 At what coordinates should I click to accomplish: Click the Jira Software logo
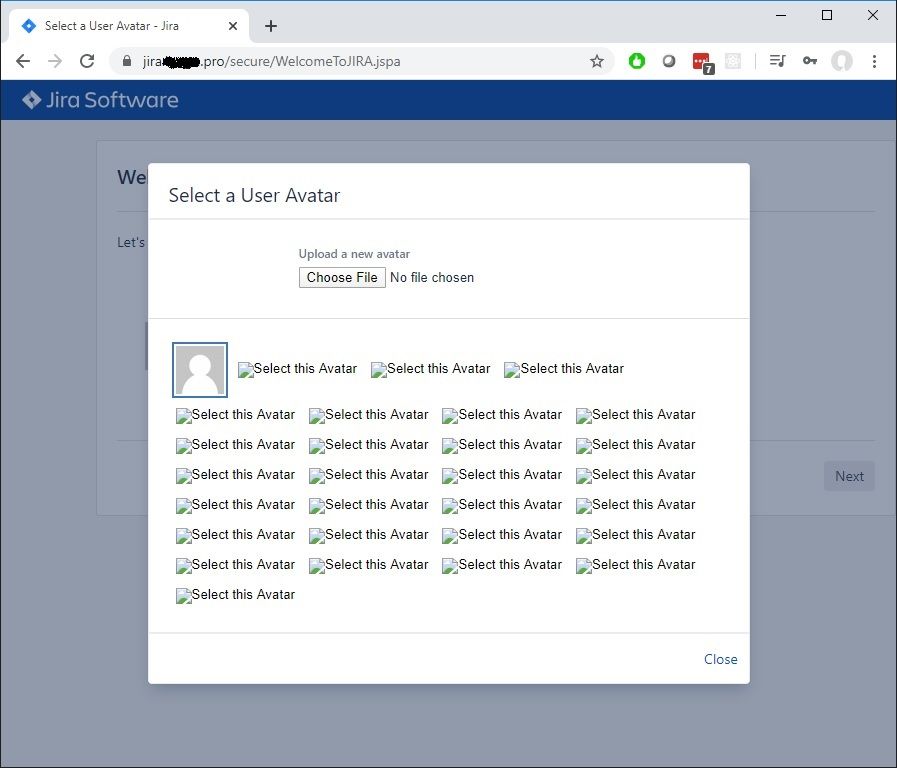(x=100, y=100)
